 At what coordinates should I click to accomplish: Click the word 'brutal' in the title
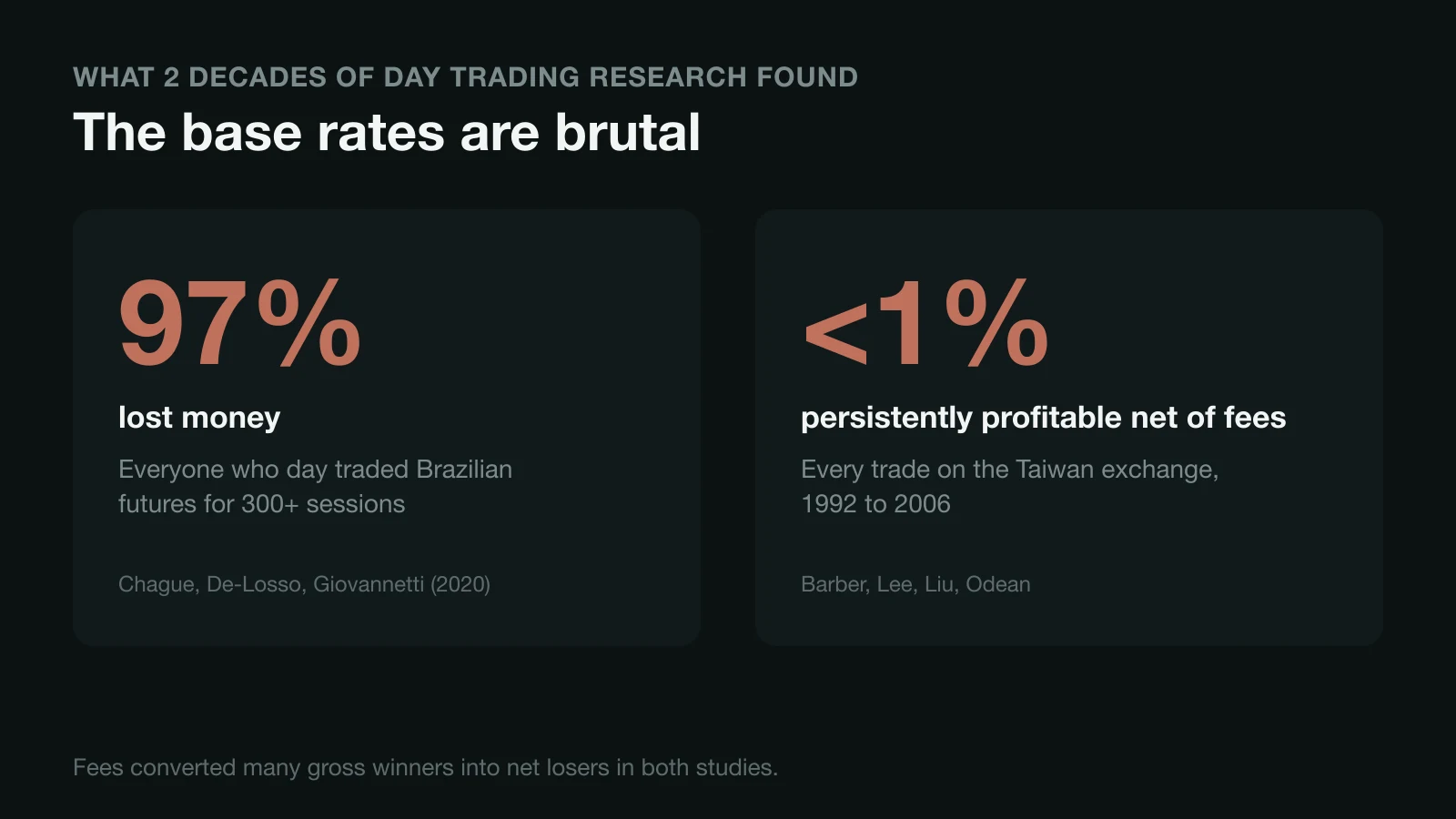628,133
